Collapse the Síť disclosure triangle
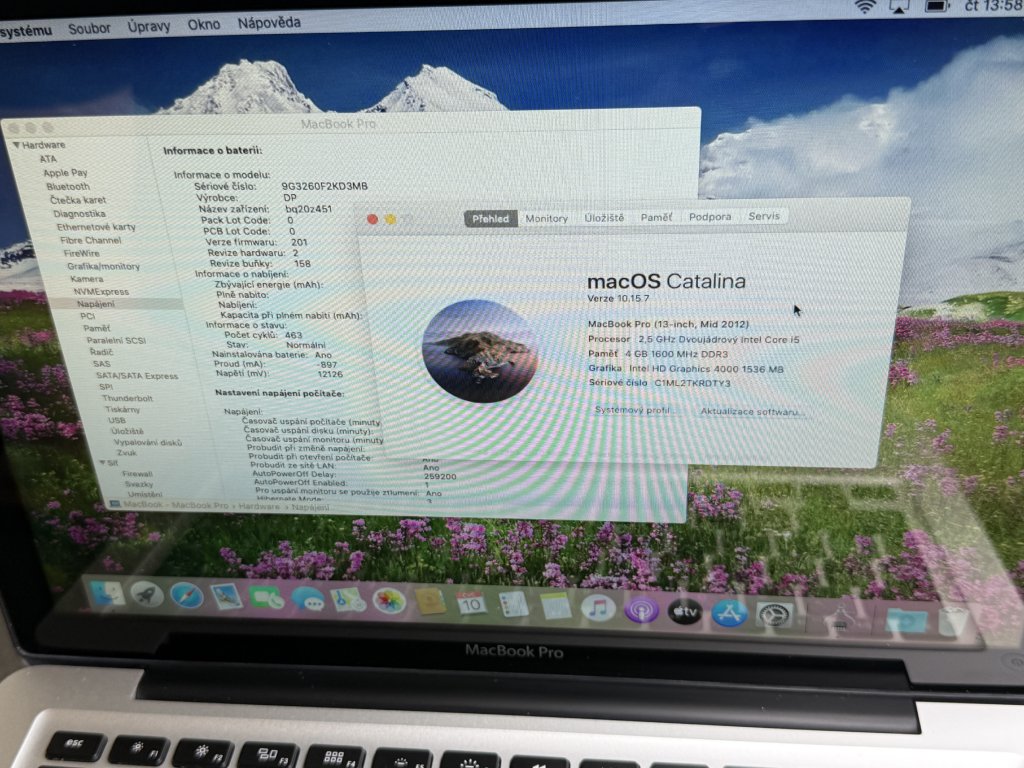1024x768 pixels. [x=103, y=462]
